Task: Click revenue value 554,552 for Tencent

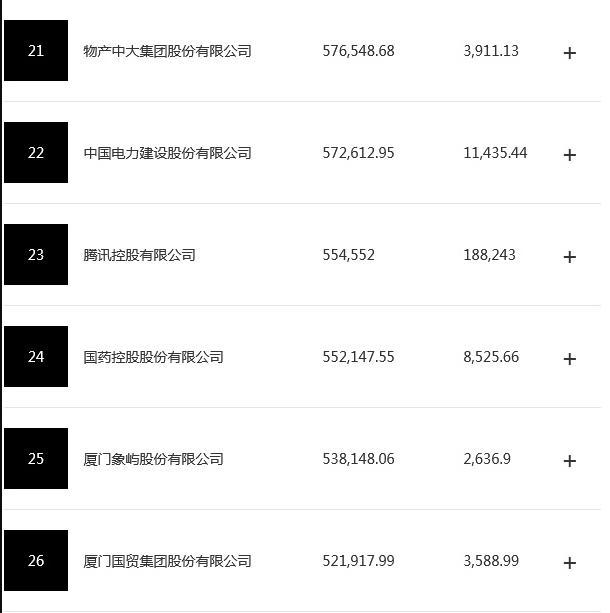Action: [x=349, y=255]
